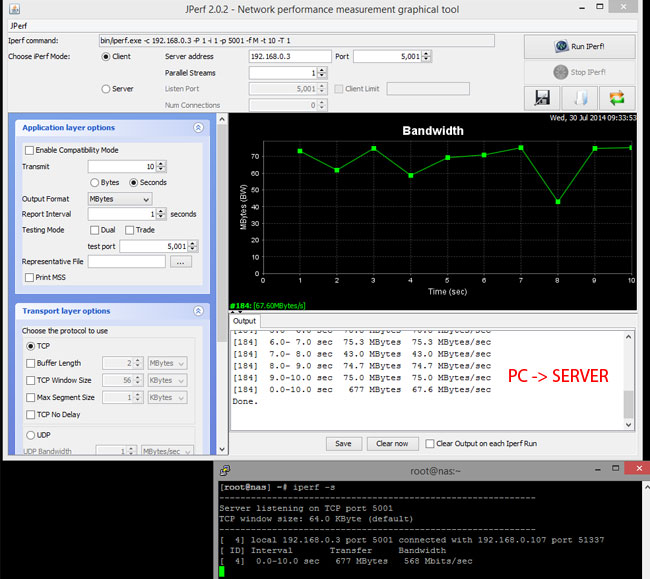The height and width of the screenshot is (579, 650).
Task: Open the TCP Window Size KBytes dropdown
Action: (167, 380)
